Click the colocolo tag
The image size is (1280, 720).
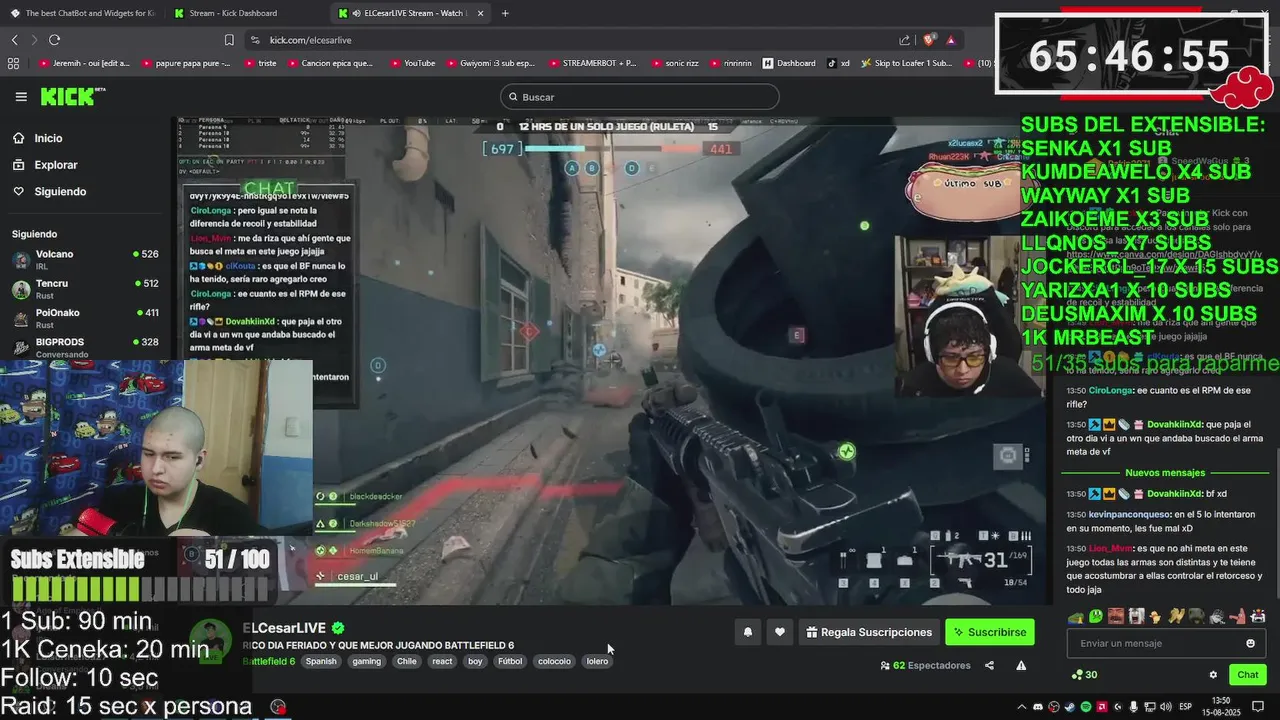[554, 661]
